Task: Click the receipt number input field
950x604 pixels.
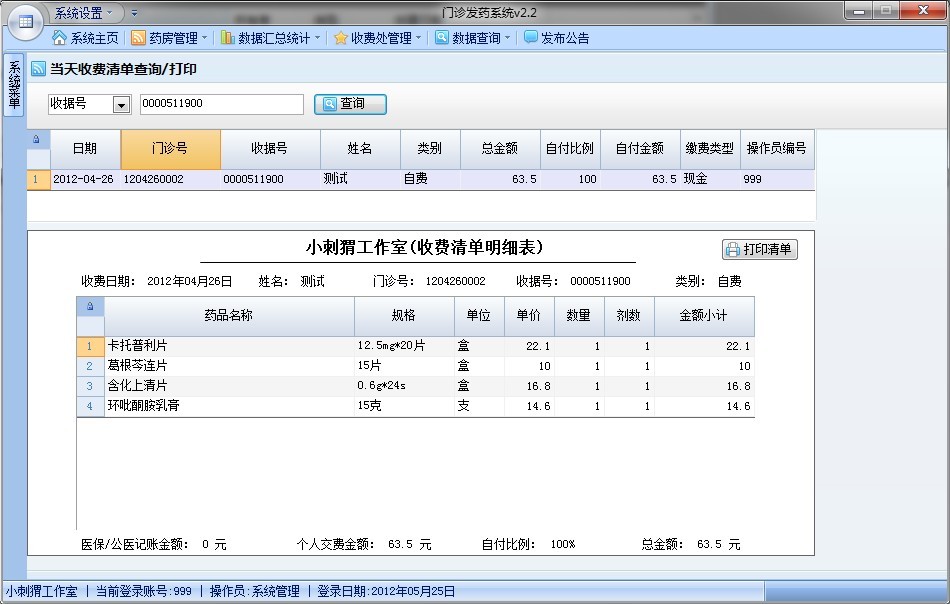Action: click(x=222, y=104)
